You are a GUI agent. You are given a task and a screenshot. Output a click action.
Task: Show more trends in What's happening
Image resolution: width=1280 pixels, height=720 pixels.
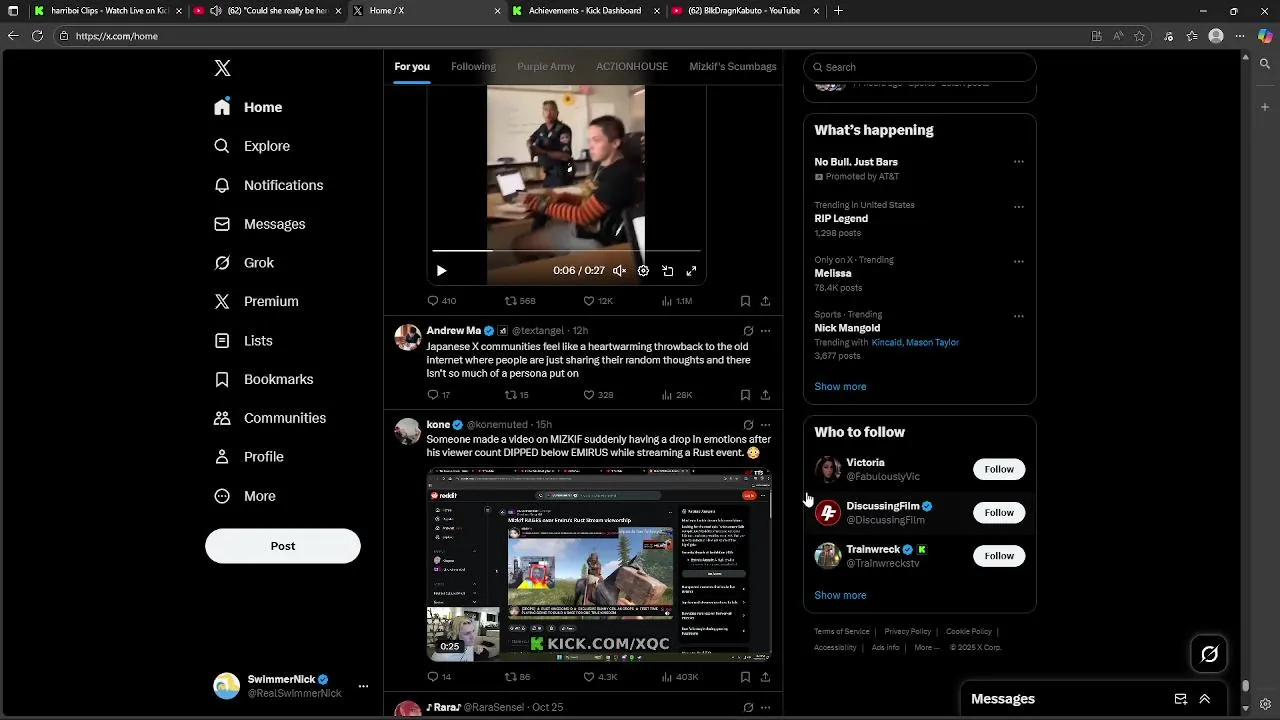[x=840, y=386]
